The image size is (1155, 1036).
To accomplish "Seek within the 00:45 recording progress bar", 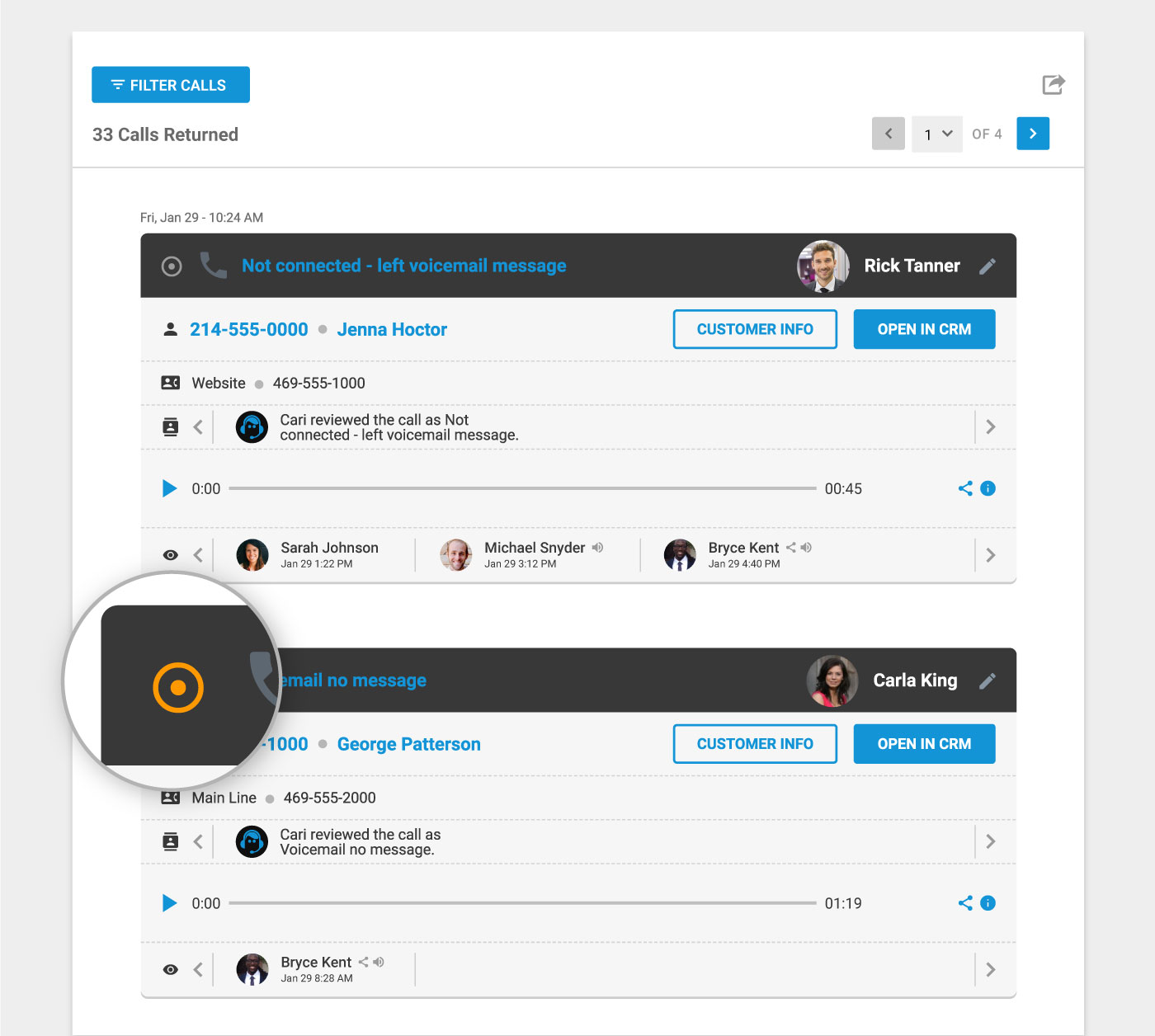I will pyautogui.click(x=522, y=488).
